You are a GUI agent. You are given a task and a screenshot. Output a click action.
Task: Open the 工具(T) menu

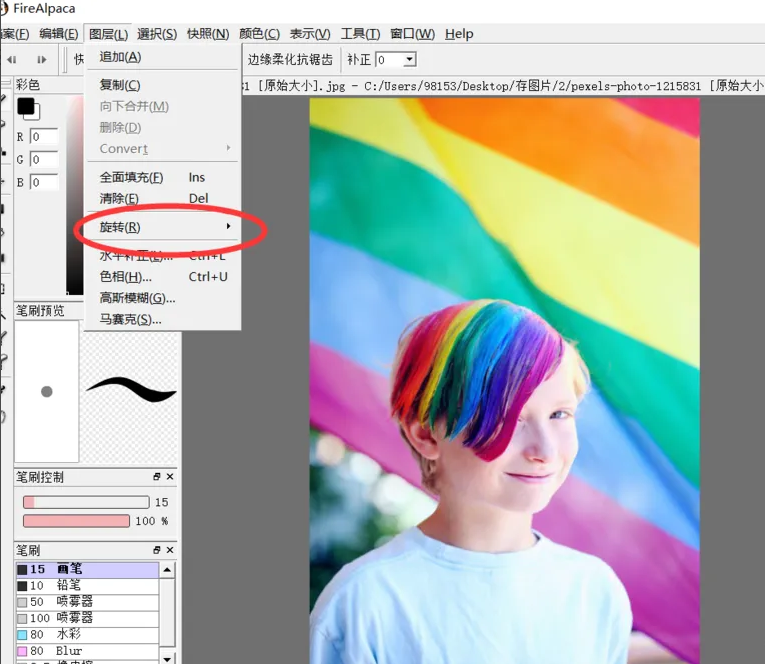pos(360,34)
